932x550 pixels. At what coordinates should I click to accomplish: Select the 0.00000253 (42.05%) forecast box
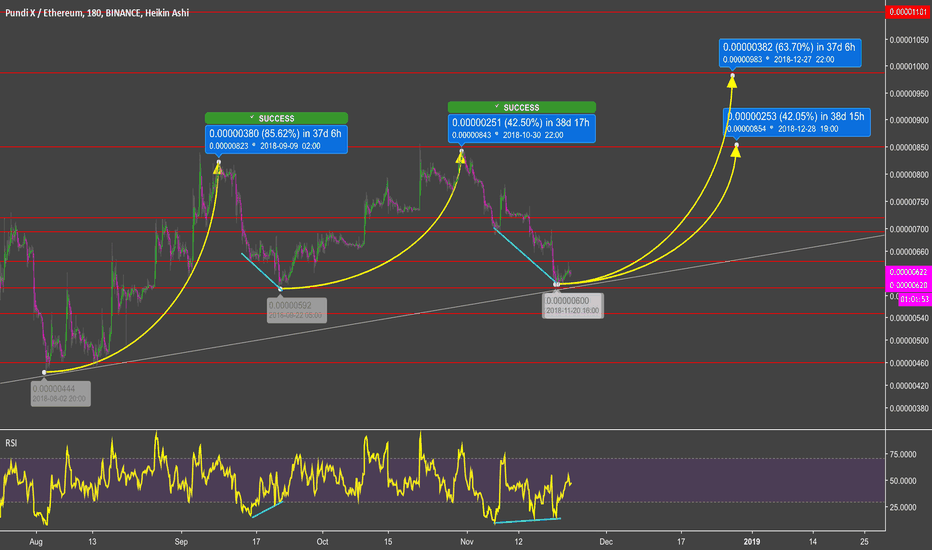796,122
